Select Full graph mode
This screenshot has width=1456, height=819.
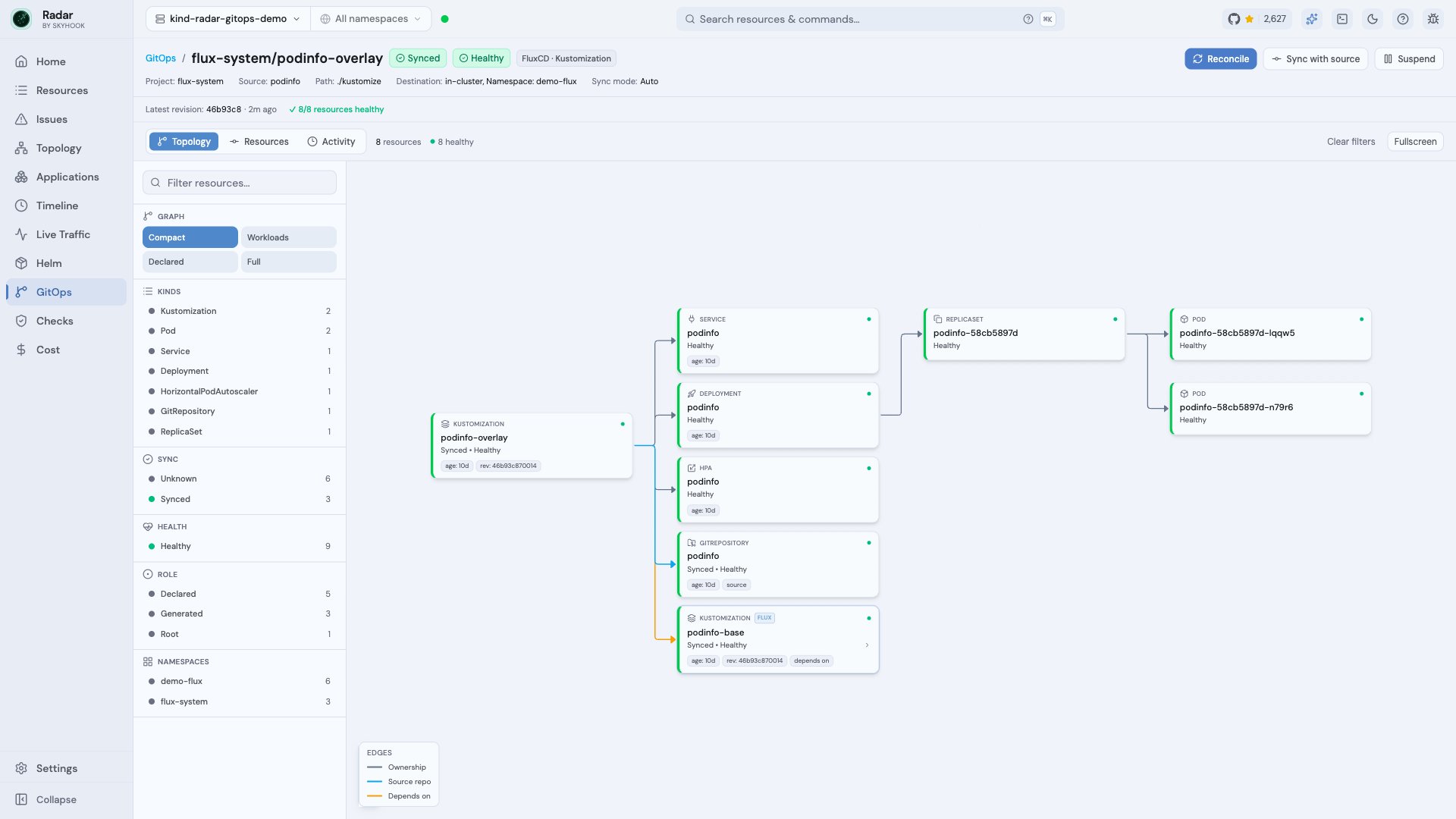288,262
